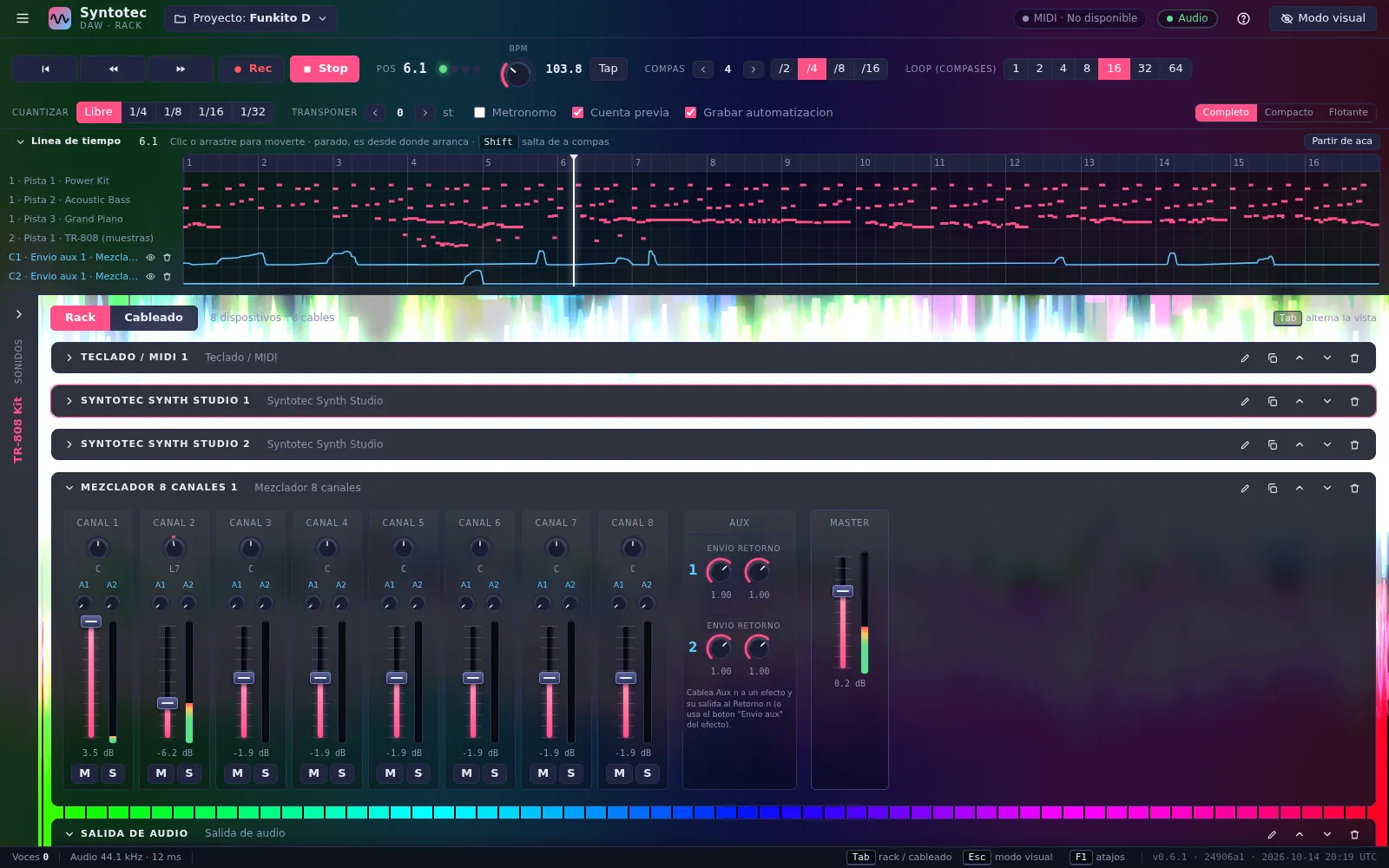Move Mezclador 8 Canales 1 down

click(1327, 488)
